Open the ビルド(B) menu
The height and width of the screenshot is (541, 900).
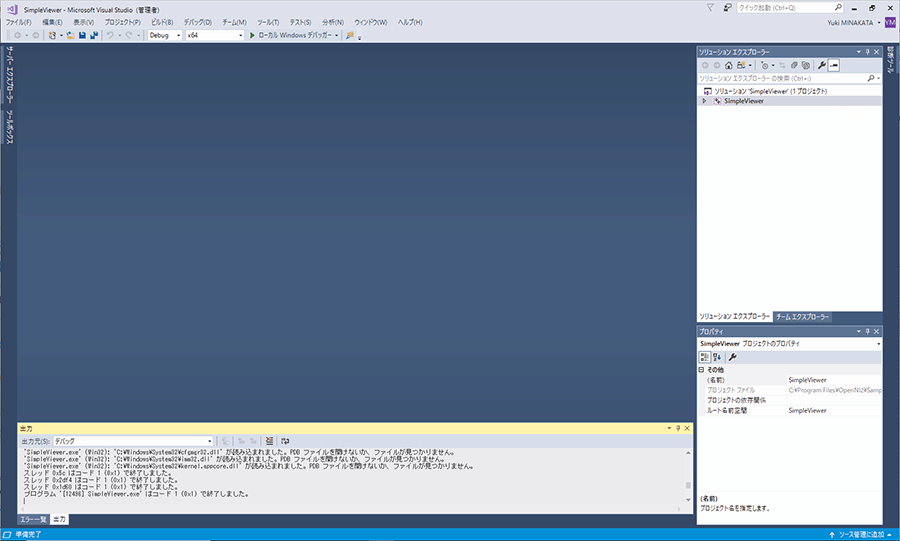click(162, 22)
